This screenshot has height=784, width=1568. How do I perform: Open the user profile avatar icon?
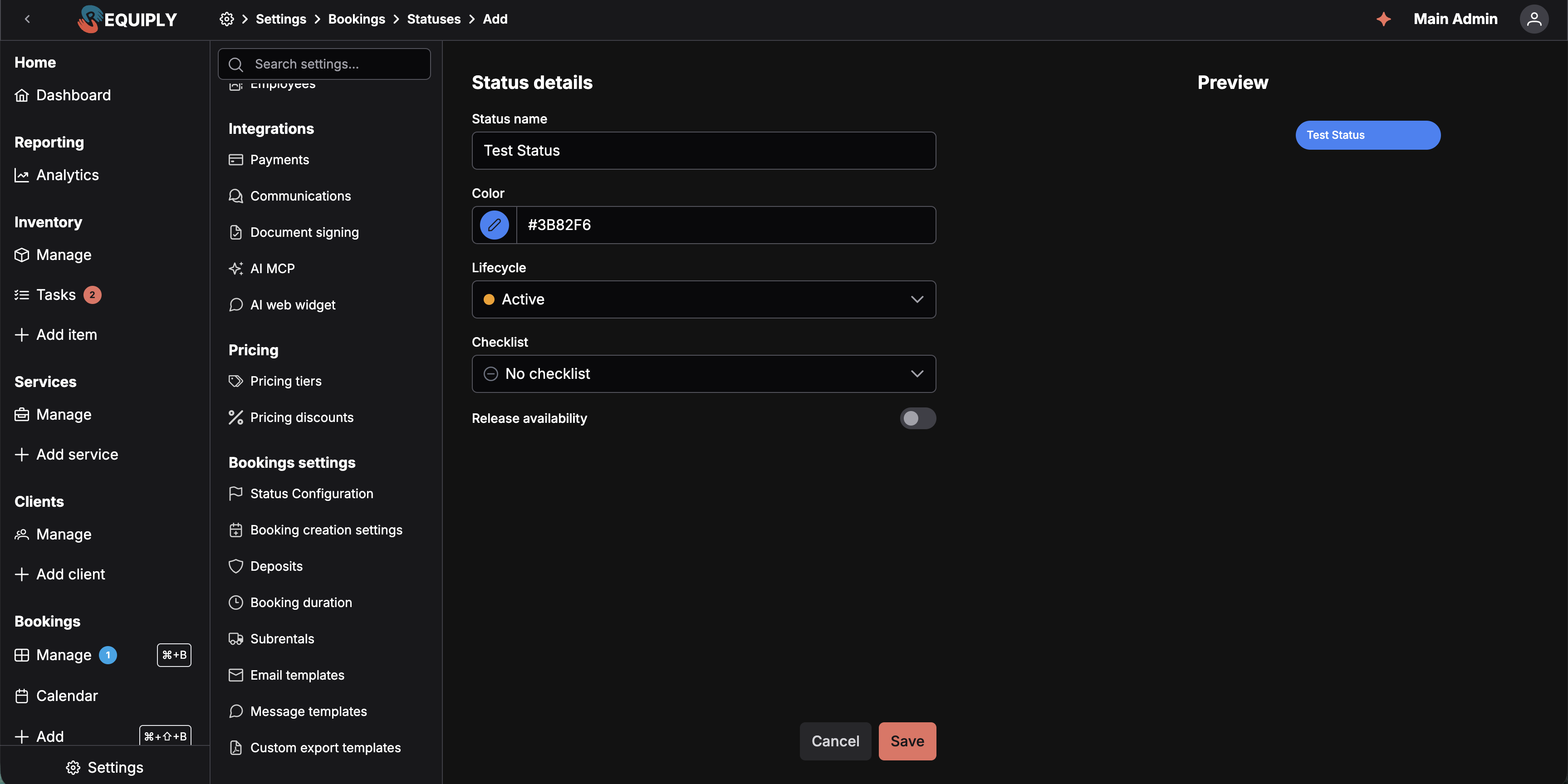pyautogui.click(x=1534, y=20)
